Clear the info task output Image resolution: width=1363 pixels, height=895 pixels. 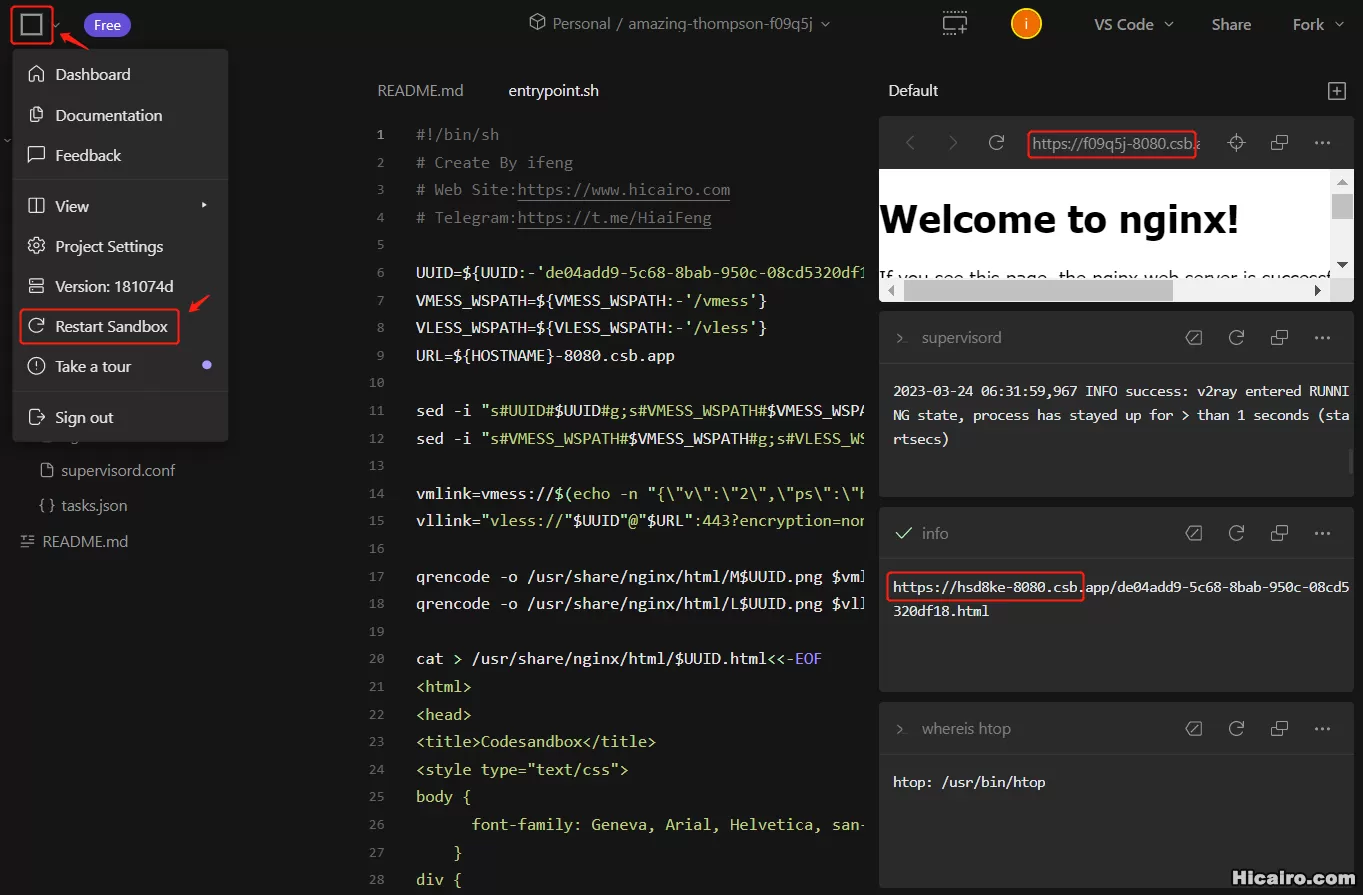click(x=1193, y=534)
